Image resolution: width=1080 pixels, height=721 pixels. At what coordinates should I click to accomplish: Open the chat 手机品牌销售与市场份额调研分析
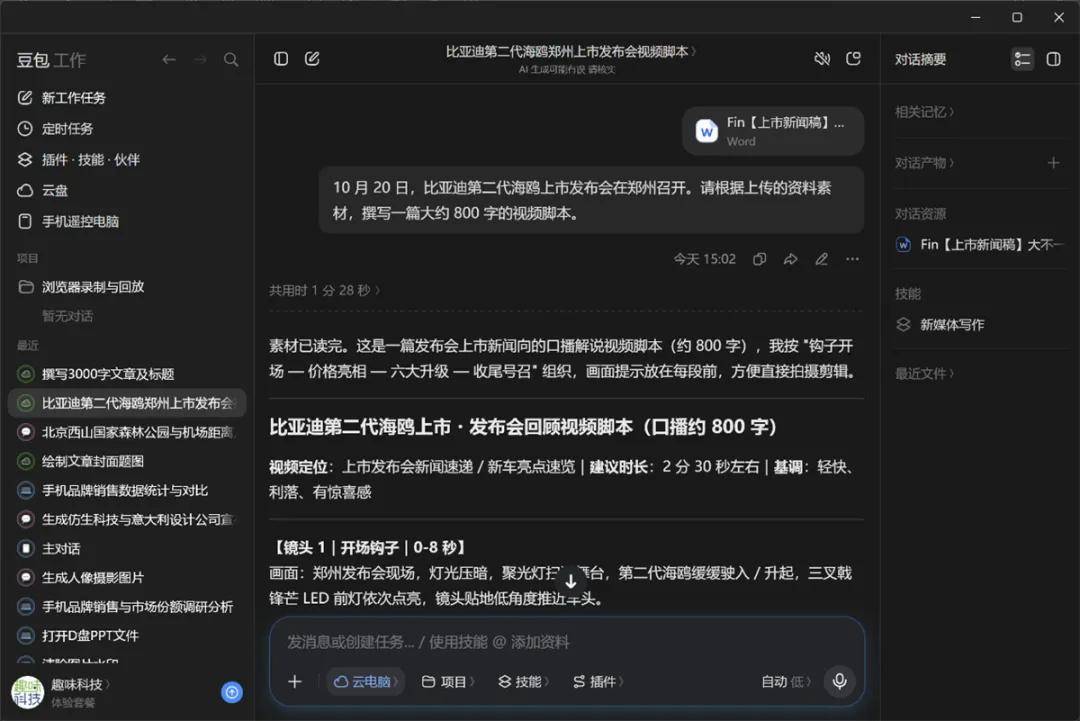[127, 607]
